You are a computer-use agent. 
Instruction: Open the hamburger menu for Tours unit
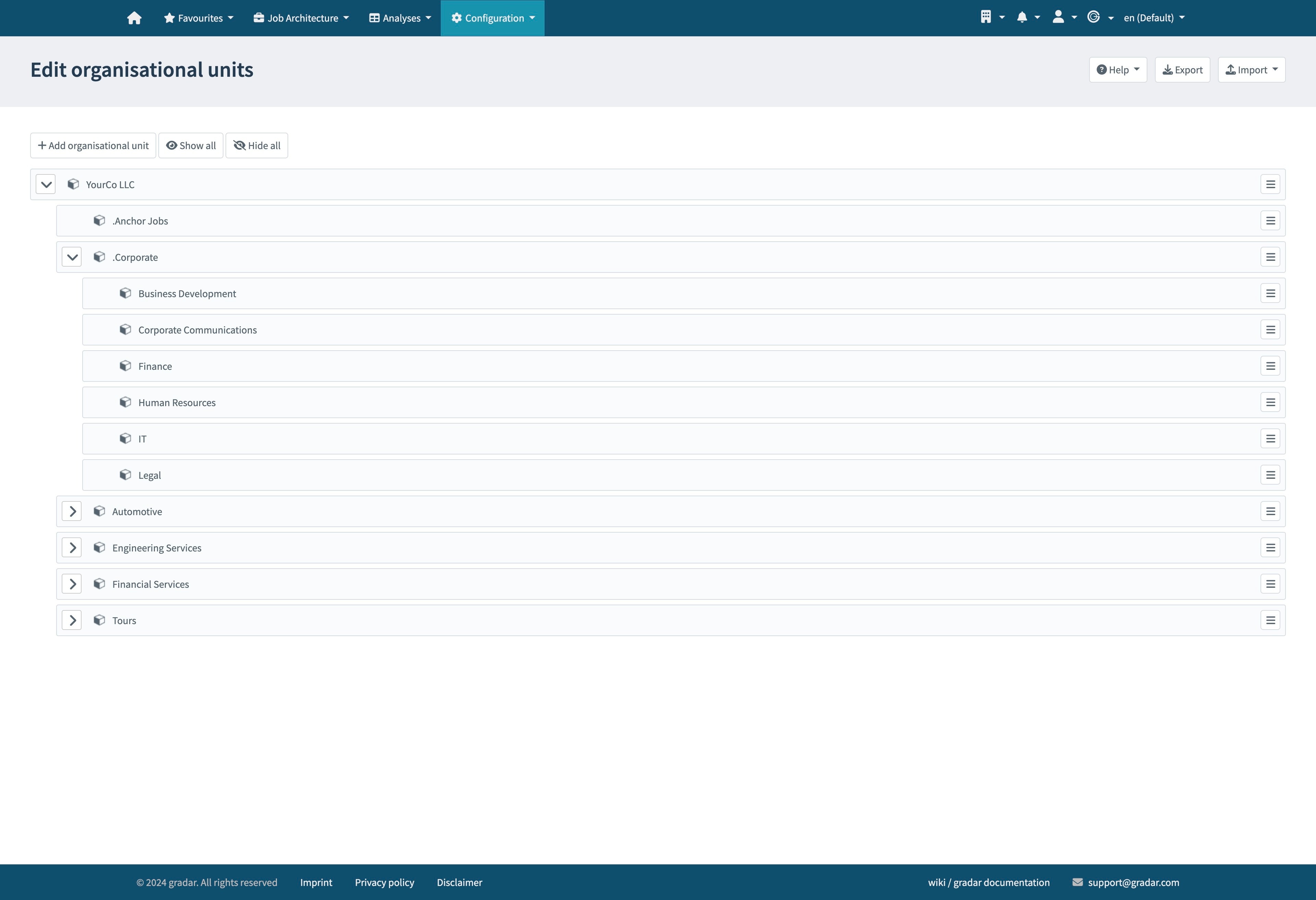pyautogui.click(x=1271, y=620)
